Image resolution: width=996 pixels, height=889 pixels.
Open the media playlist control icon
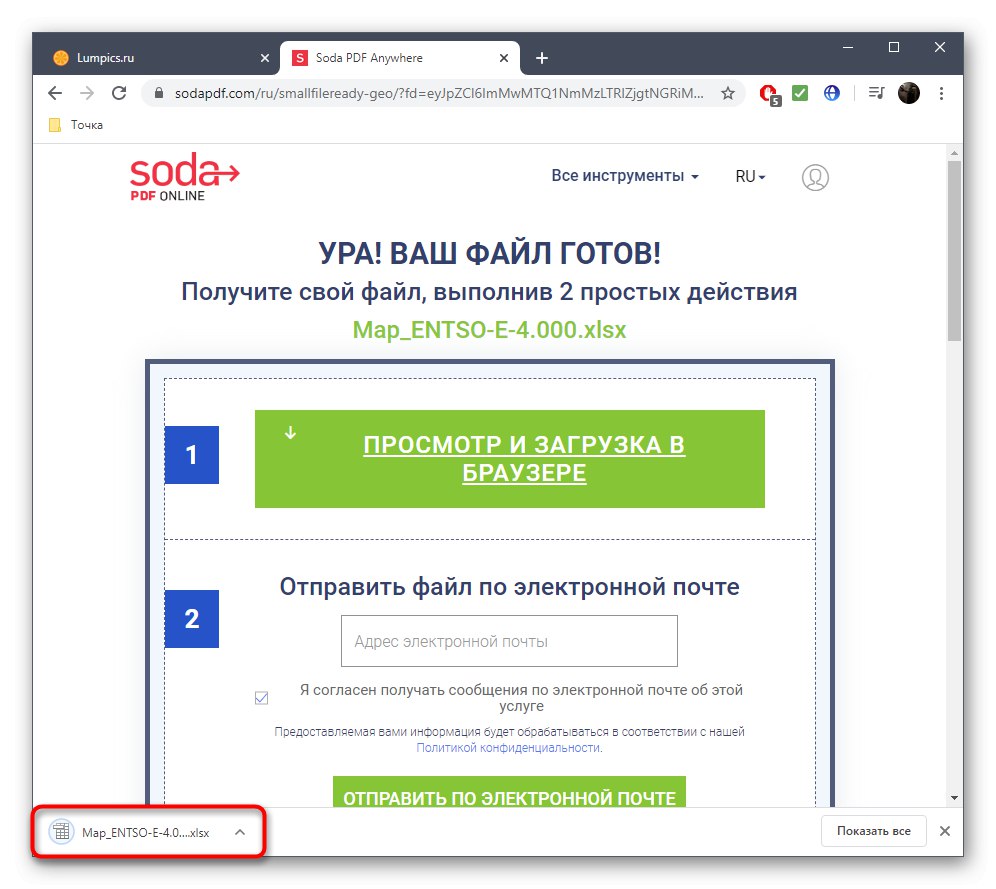click(x=874, y=93)
